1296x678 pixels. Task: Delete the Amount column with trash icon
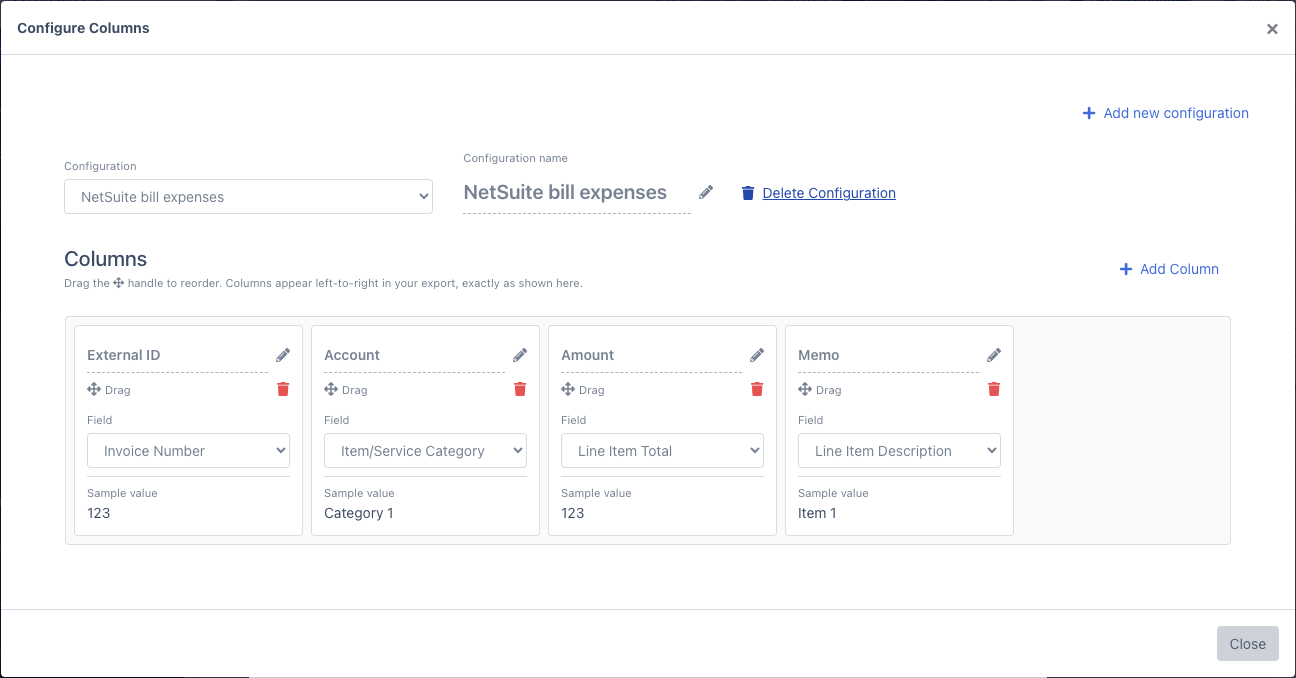click(x=757, y=389)
